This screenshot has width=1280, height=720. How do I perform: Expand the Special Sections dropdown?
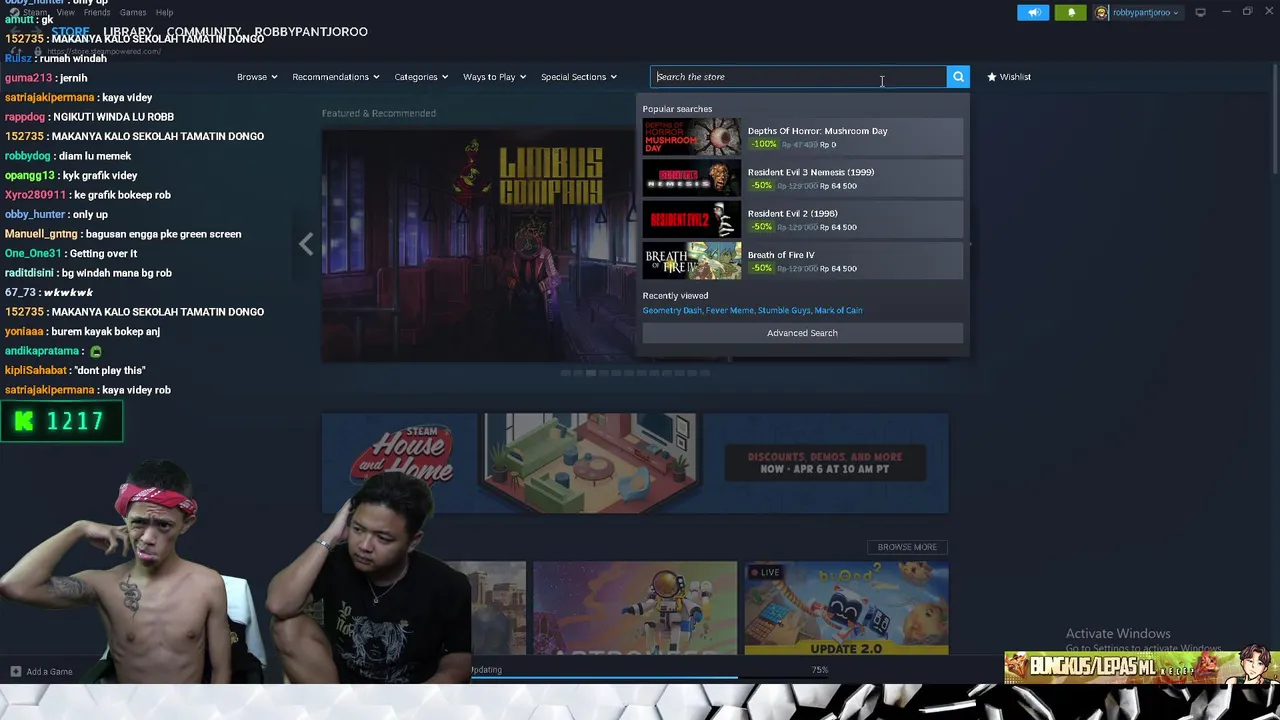point(578,77)
